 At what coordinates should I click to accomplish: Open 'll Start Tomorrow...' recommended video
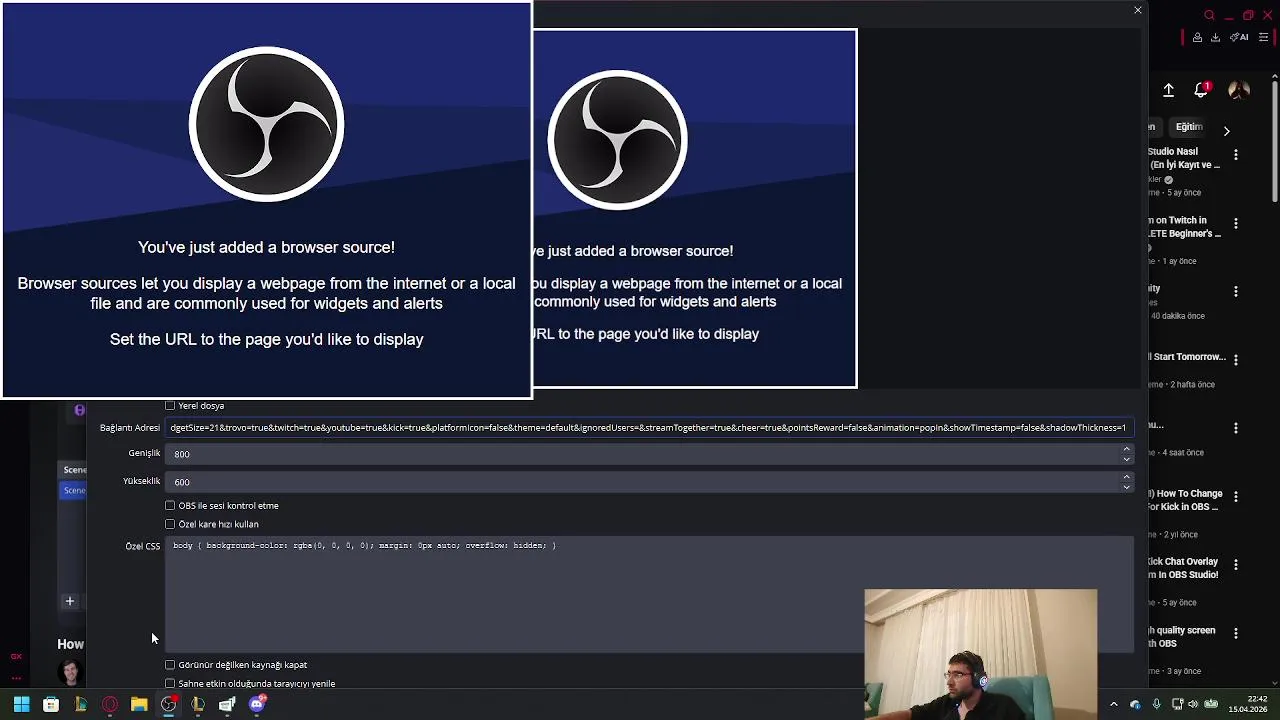pyautogui.click(x=1187, y=357)
